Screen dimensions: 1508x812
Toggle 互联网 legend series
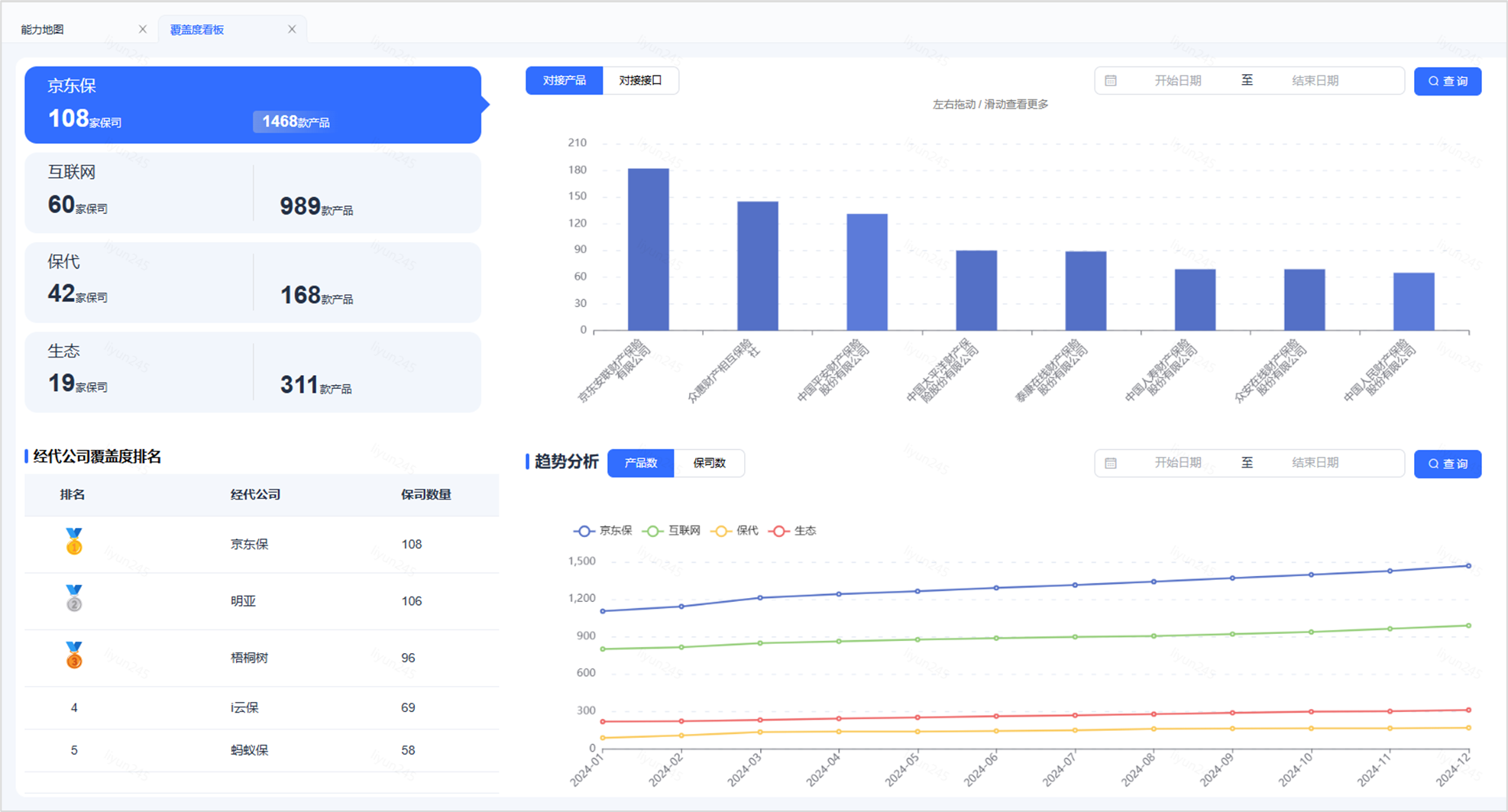point(671,531)
